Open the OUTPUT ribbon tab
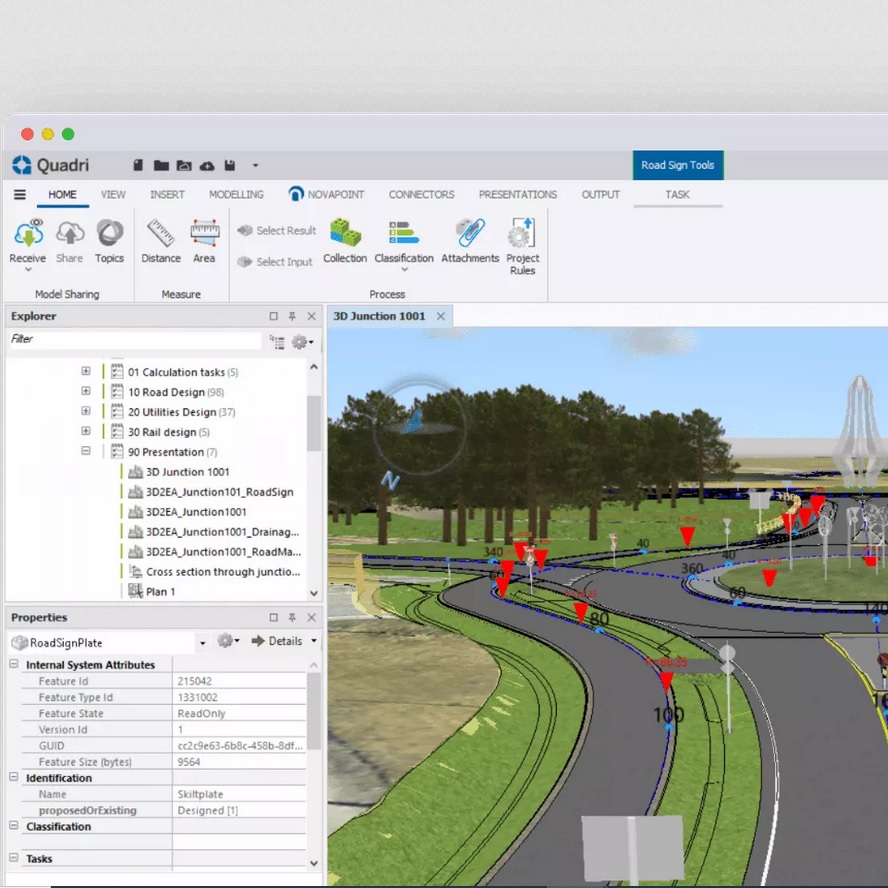This screenshot has width=888, height=888. (x=600, y=195)
